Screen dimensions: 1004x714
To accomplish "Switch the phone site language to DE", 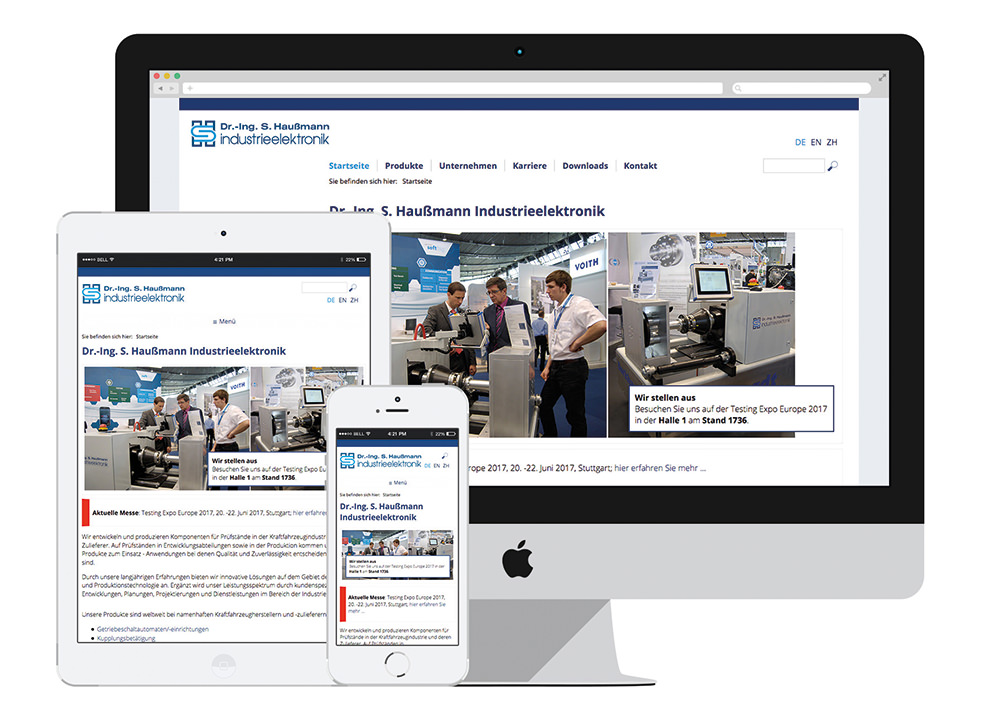I will (x=427, y=466).
